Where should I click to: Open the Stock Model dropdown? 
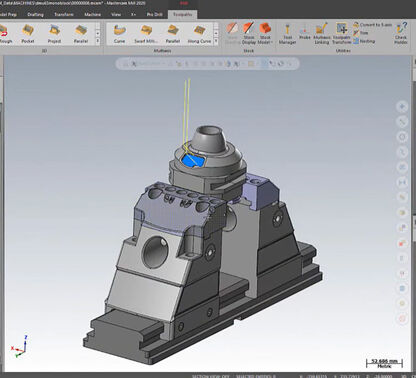[x=265, y=33]
